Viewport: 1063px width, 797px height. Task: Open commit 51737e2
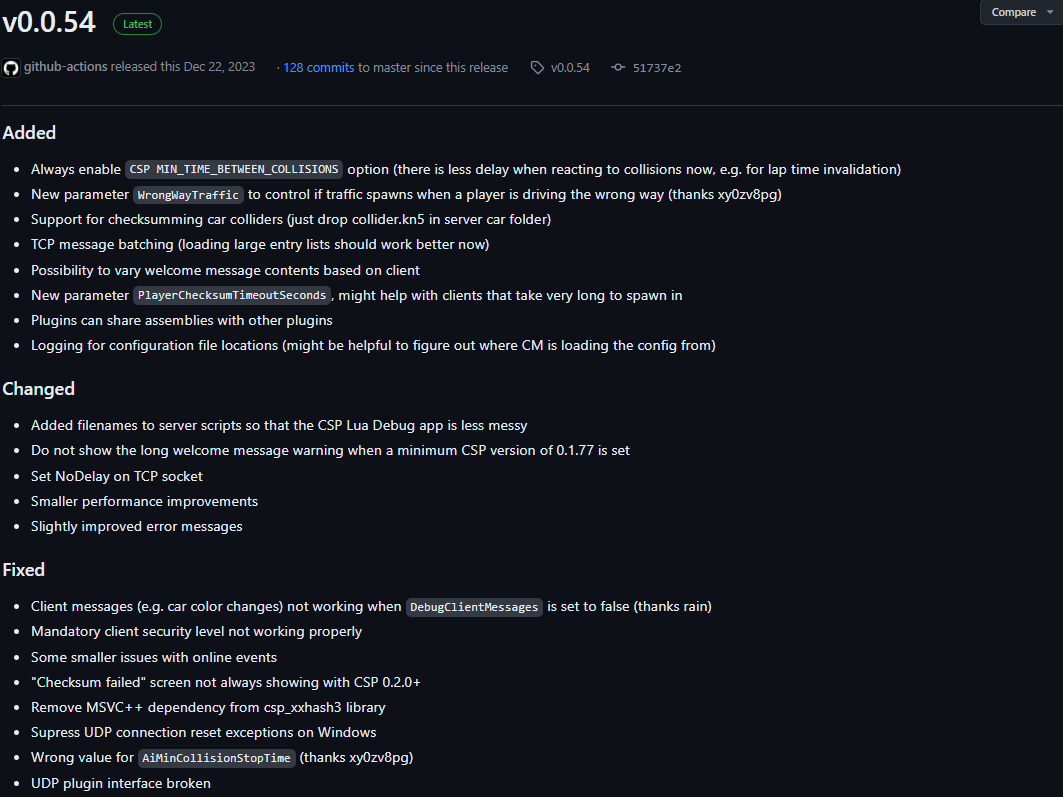tap(657, 68)
